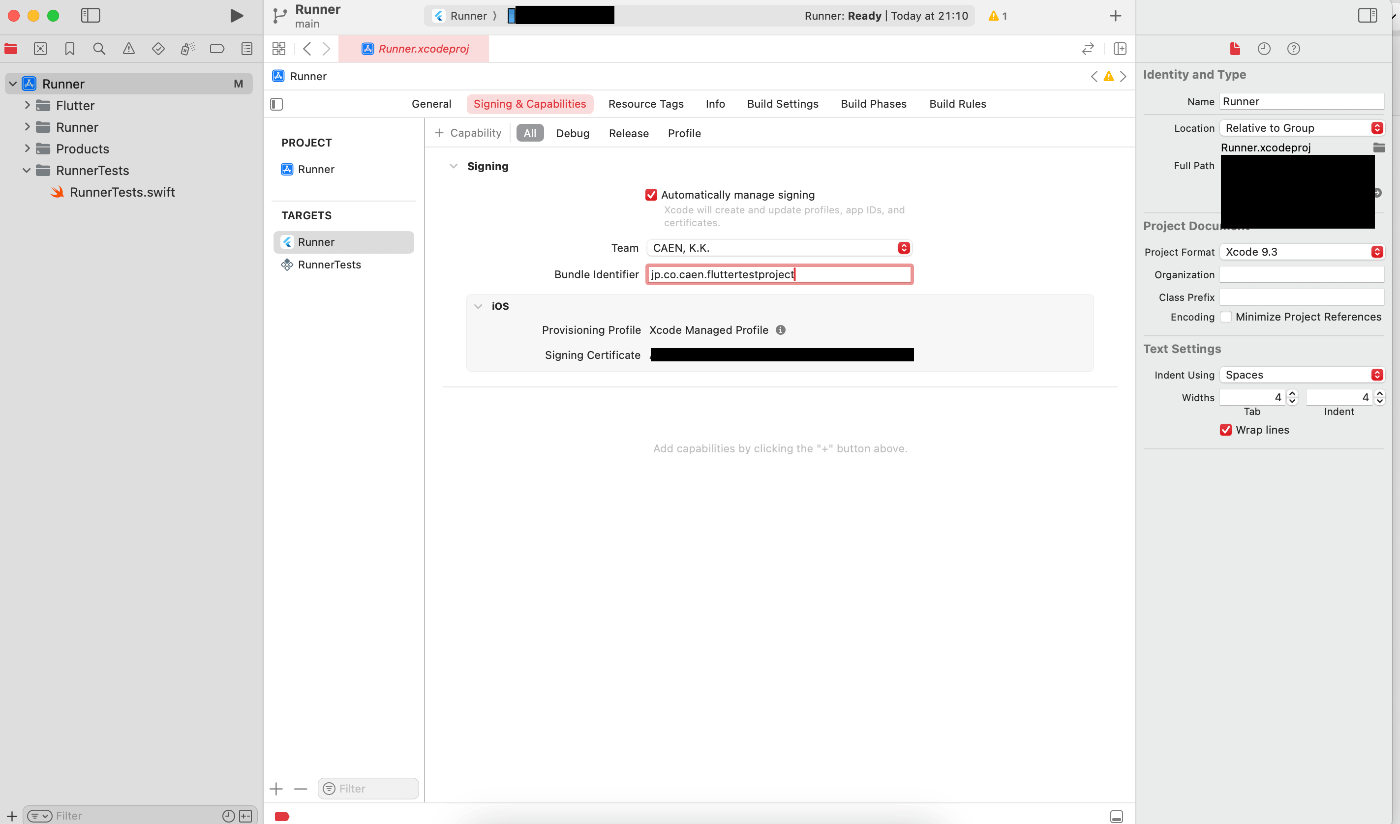Select the All configuration filter
Screen dimensions: 1400x824
530,133
